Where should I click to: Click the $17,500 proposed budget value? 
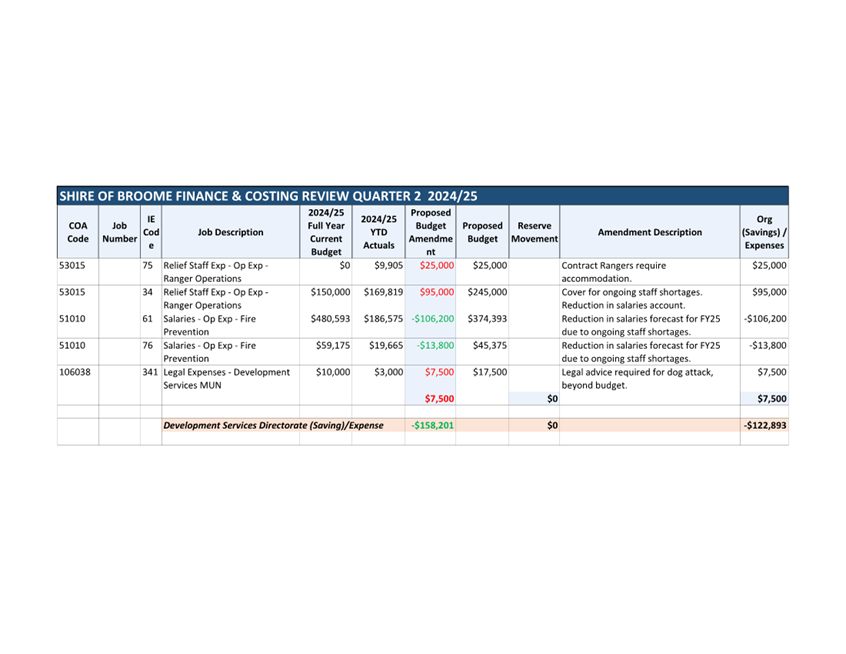click(490, 372)
